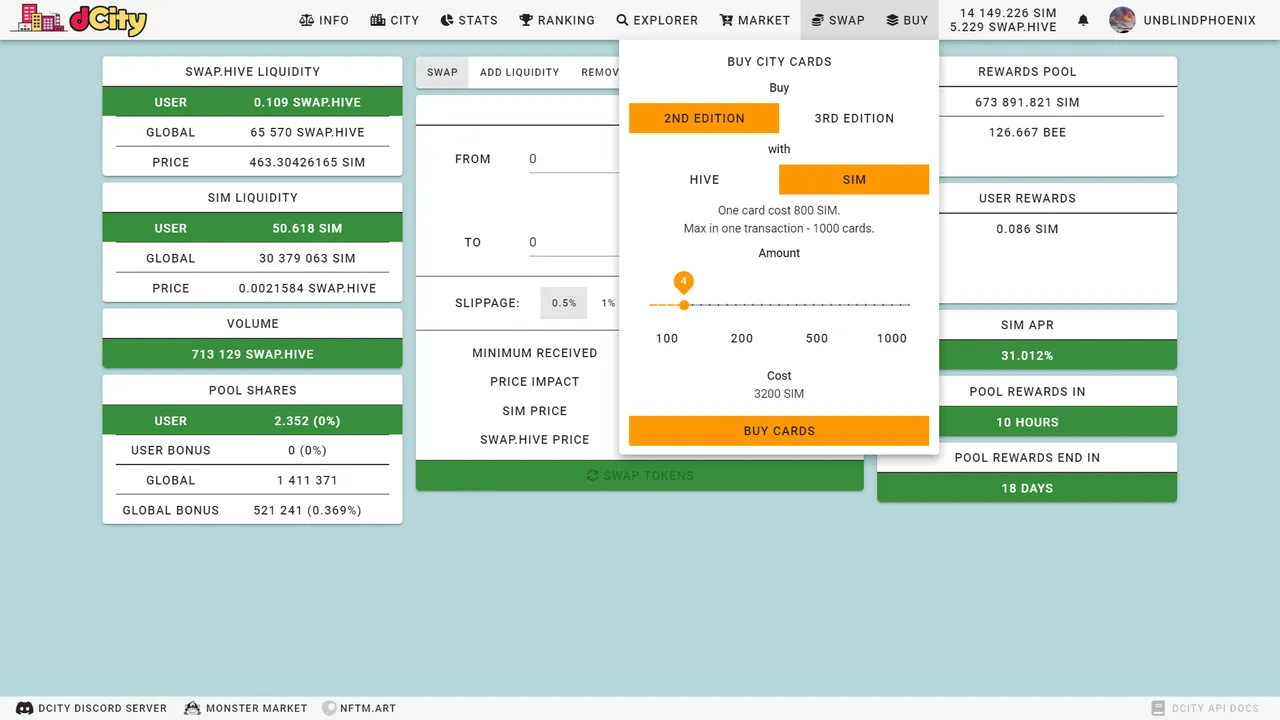
Task: Click UNBLINDPHOENIX username
Action: pyautogui.click(x=1199, y=20)
